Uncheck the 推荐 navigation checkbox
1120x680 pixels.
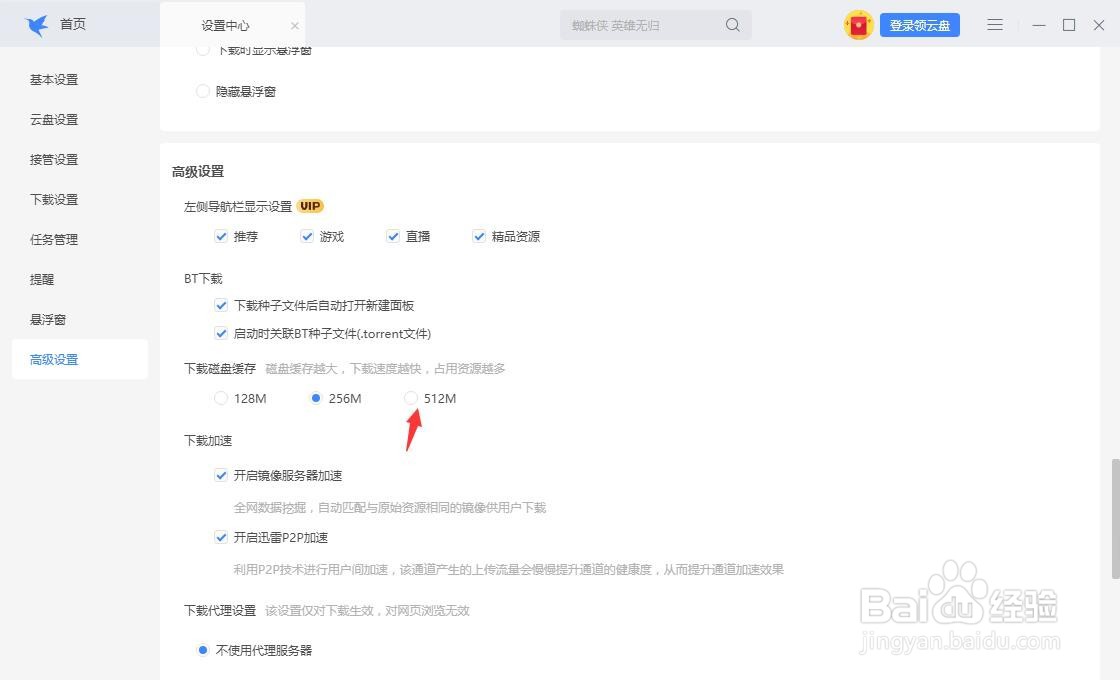click(x=221, y=236)
